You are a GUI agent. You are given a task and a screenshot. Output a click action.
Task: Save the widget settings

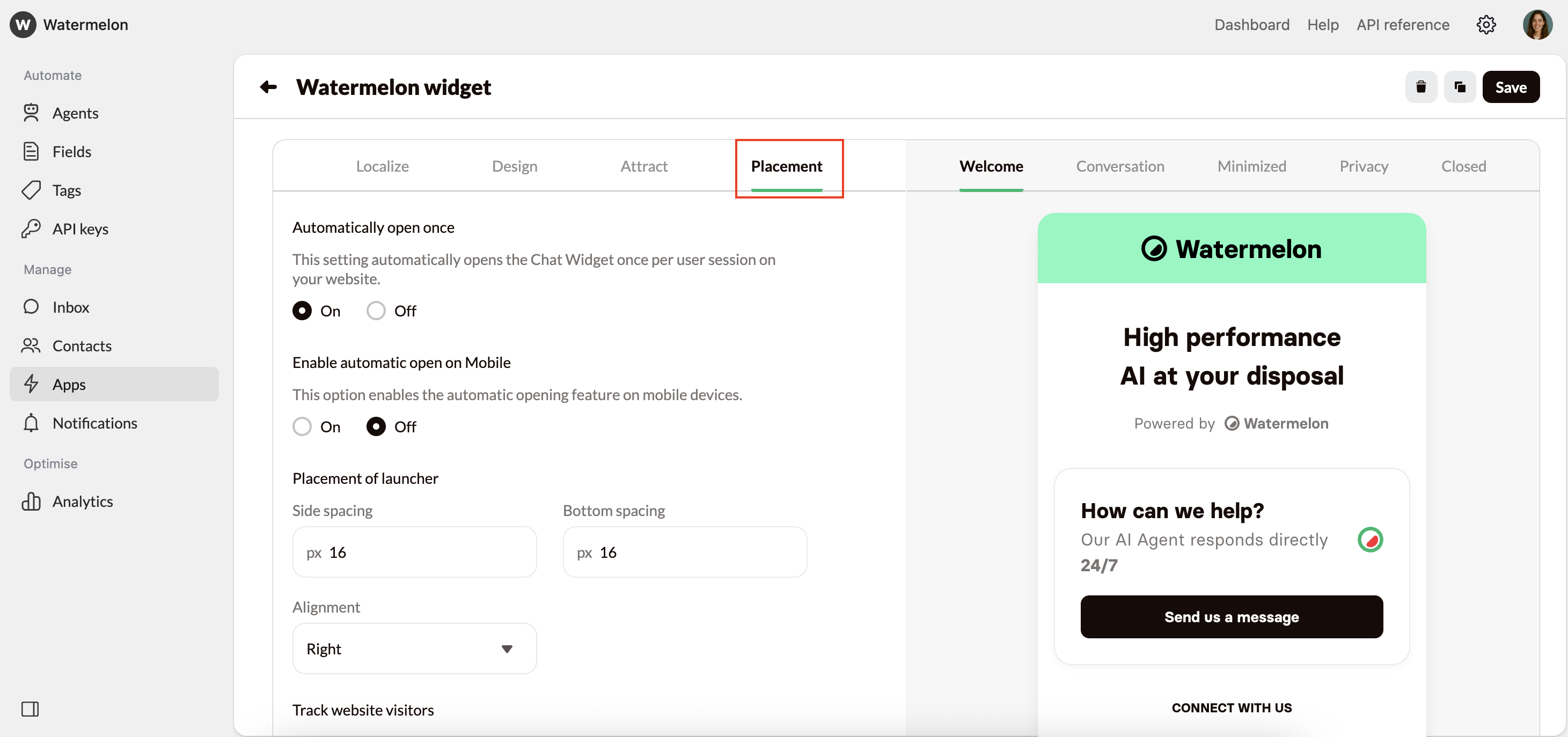pos(1511,86)
